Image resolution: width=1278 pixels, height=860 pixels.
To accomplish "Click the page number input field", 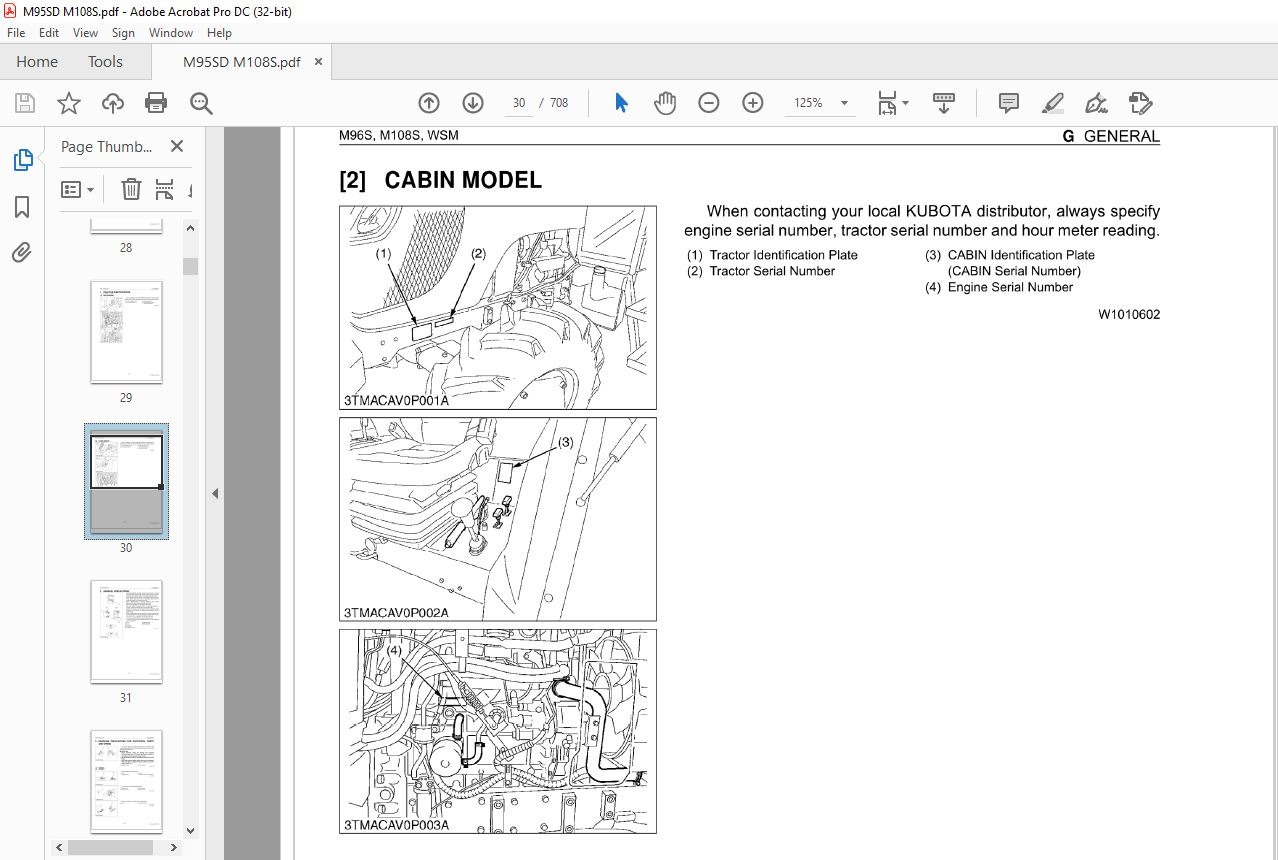I will 518,103.
